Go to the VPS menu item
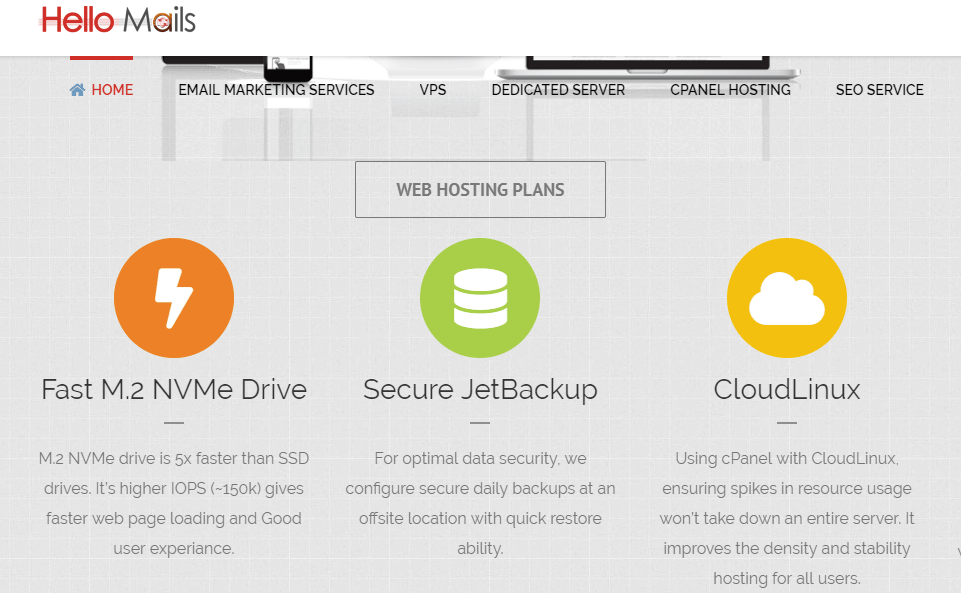This screenshot has height=593, width=961. coord(433,90)
